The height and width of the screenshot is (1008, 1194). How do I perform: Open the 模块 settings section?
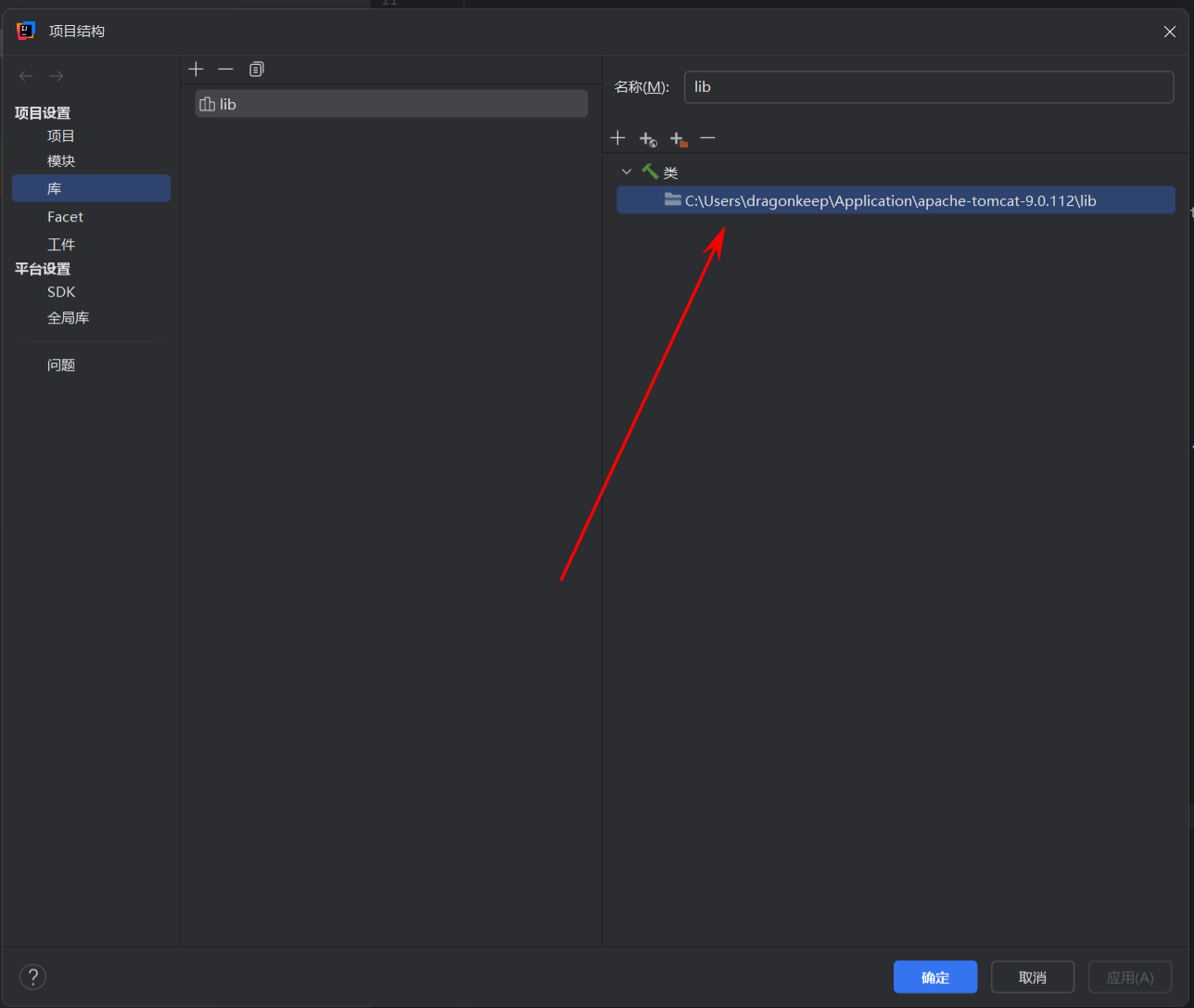pos(61,161)
